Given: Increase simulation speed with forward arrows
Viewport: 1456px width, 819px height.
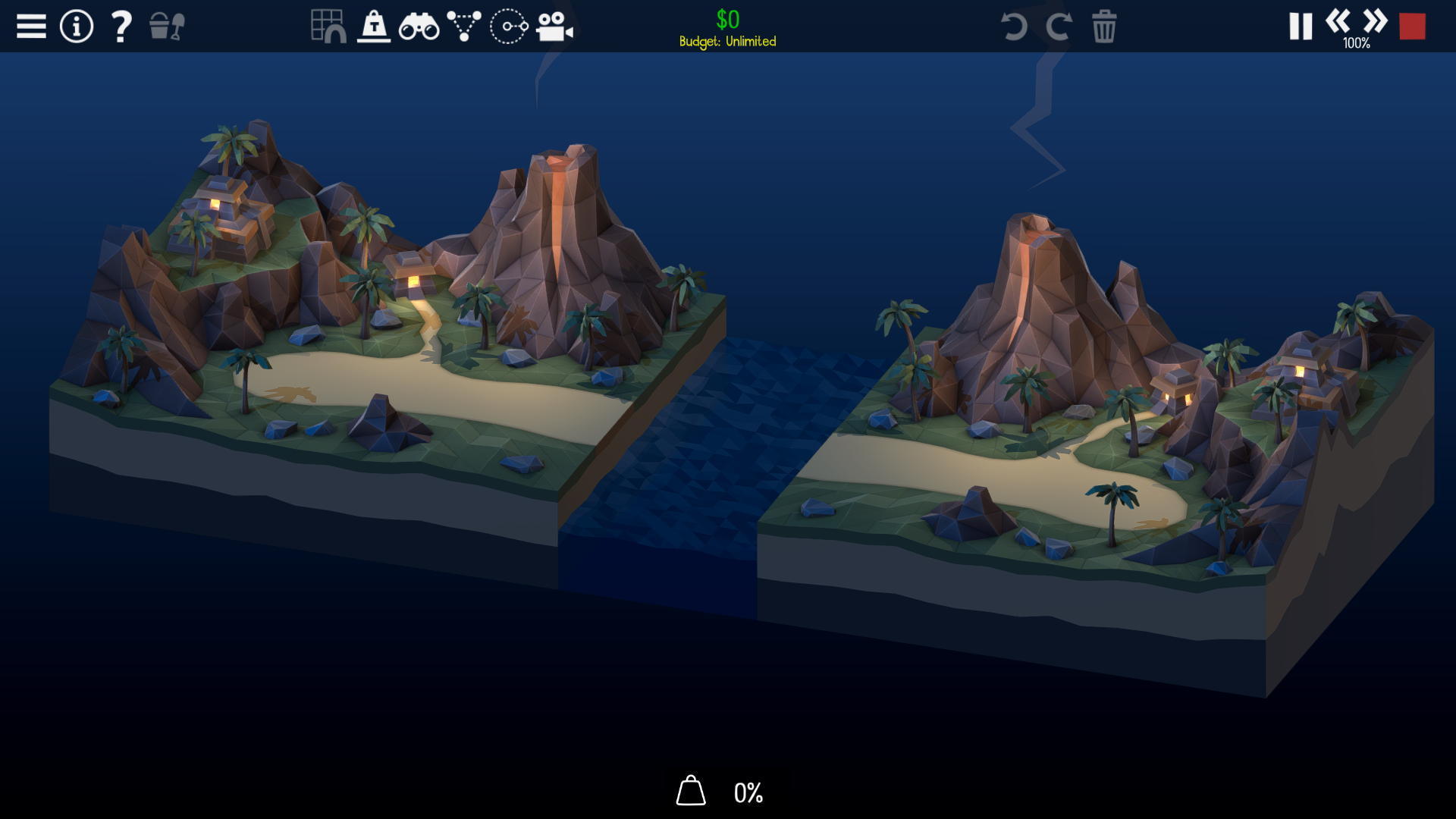Looking at the screenshot, I should 1375,21.
